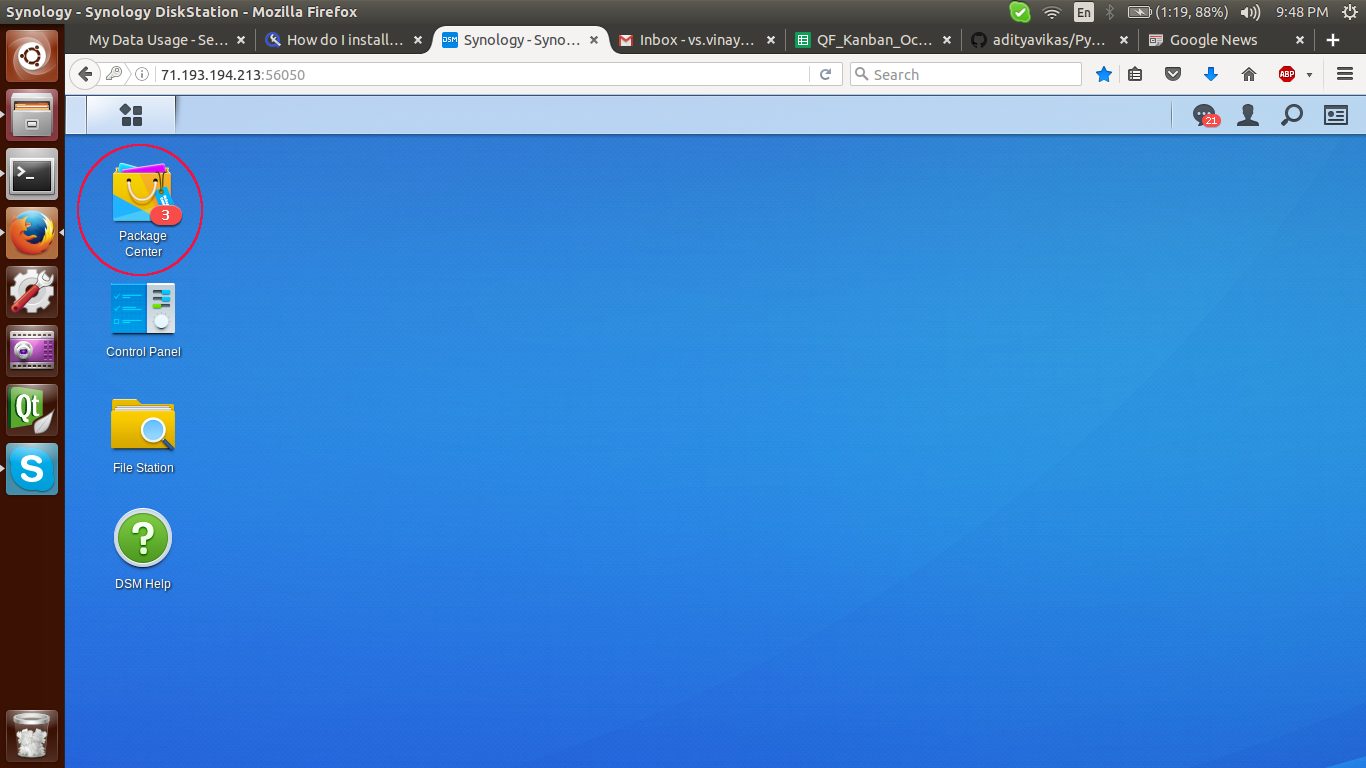Viewport: 1366px width, 768px height.
Task: Close the My Data Usage tab
Action: pyautogui.click(x=241, y=40)
